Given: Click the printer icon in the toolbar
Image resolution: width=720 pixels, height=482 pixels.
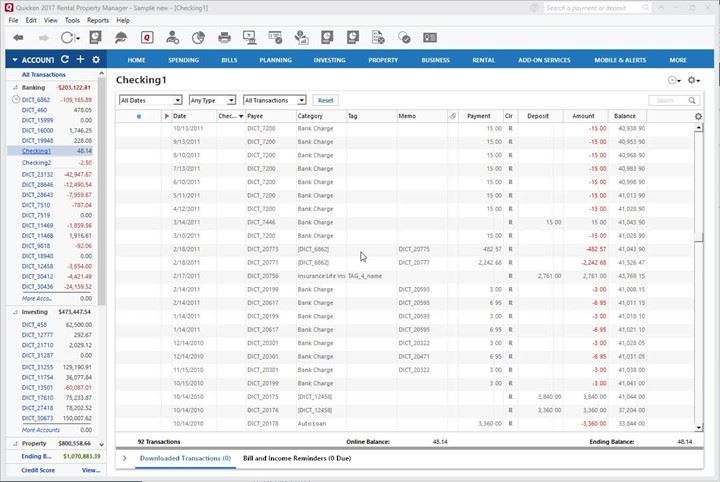Looking at the screenshot, I should (224, 37).
